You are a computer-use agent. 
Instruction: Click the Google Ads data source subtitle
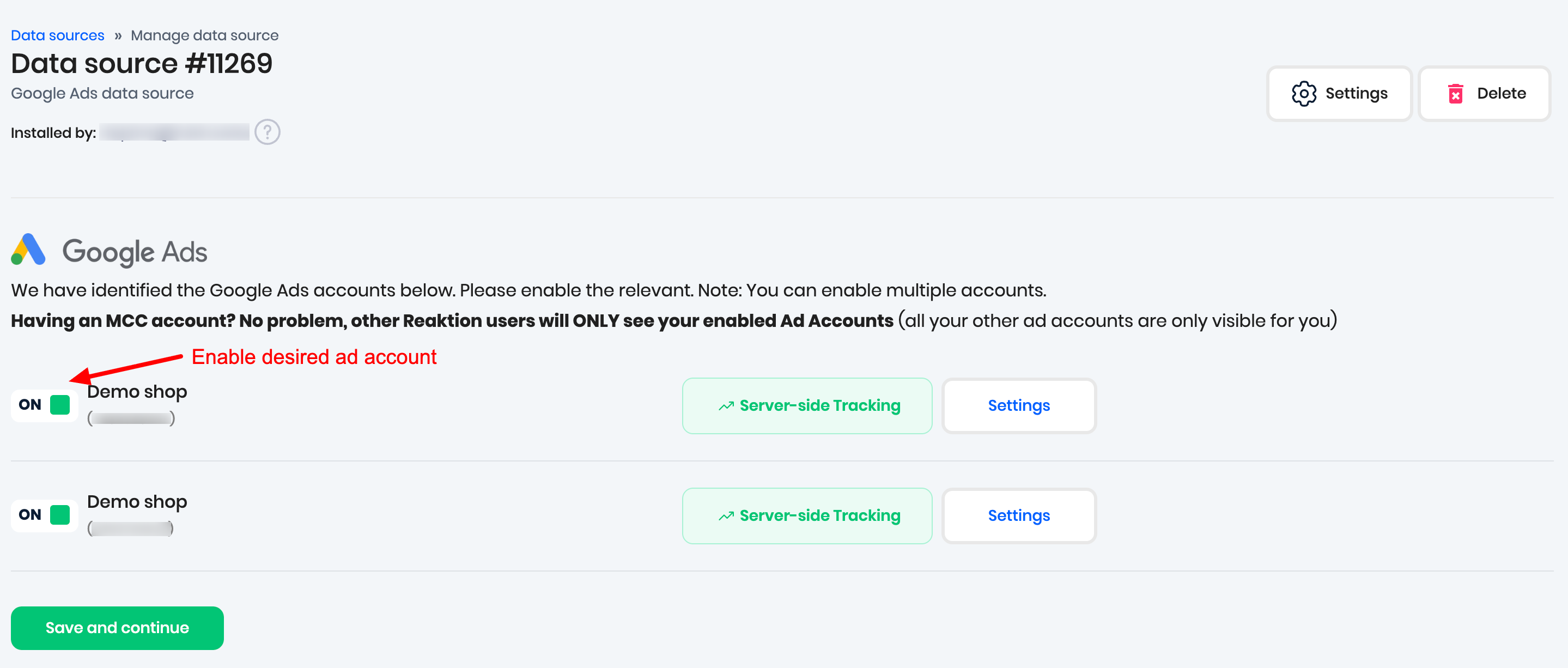[x=102, y=93]
